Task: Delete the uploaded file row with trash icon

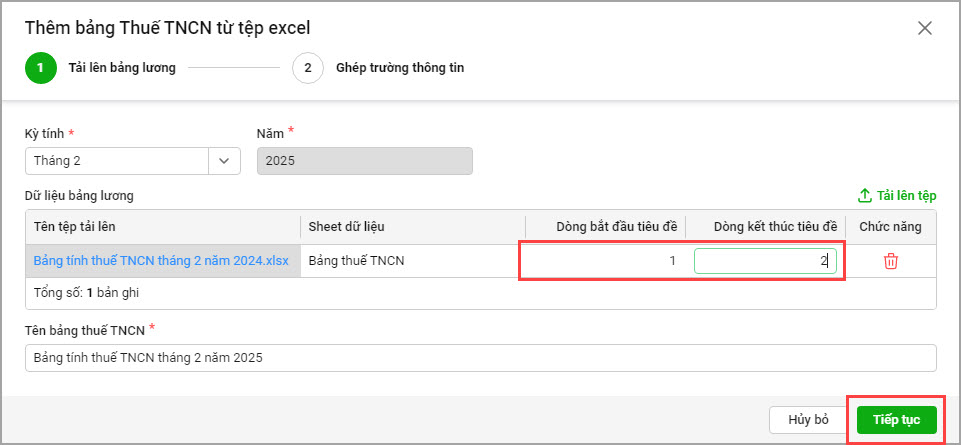Action: [890, 261]
